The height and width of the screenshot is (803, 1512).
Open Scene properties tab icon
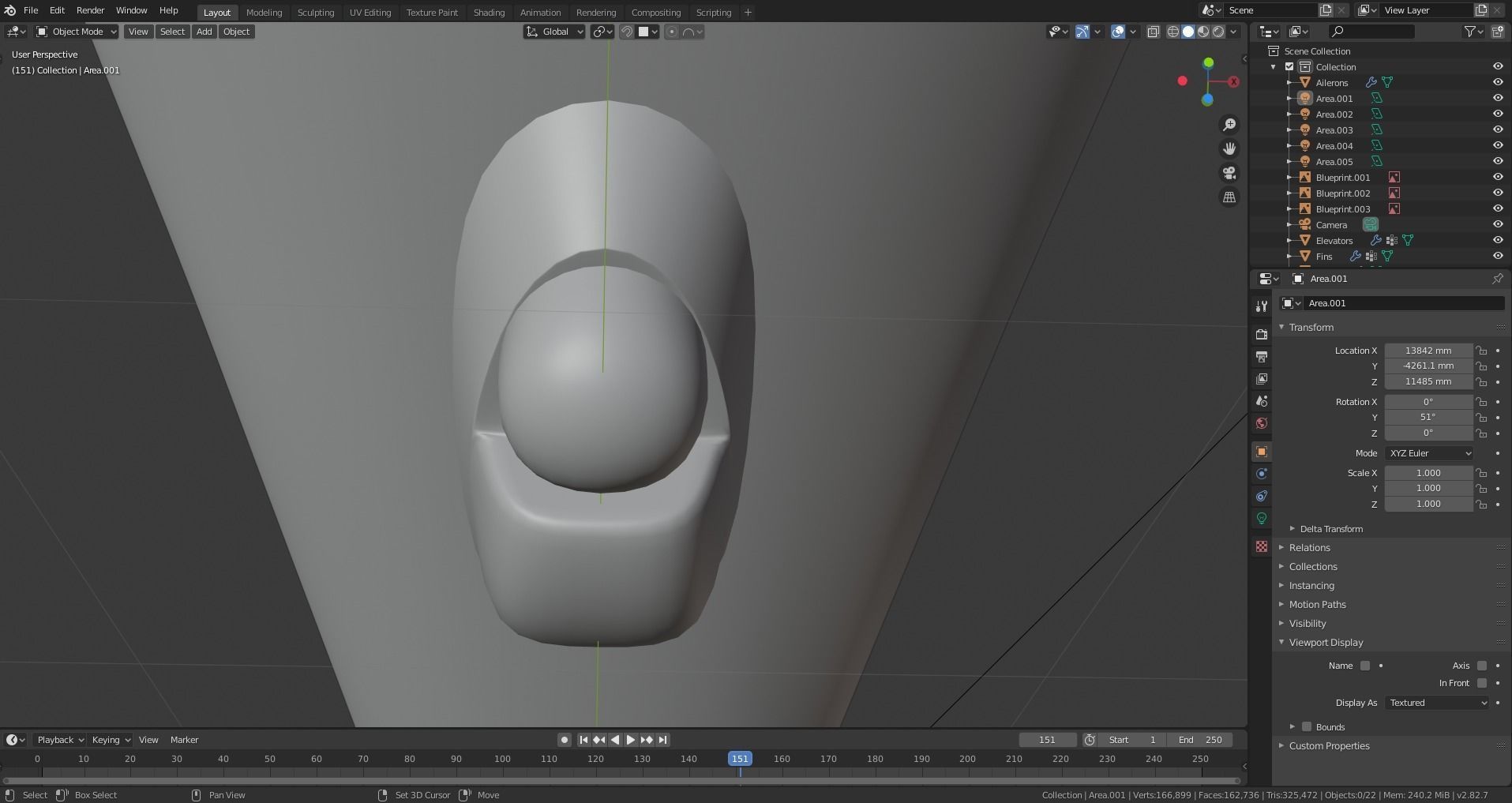[x=1262, y=401]
